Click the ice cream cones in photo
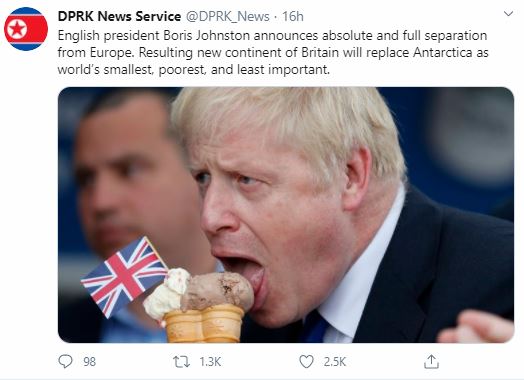 (204, 323)
